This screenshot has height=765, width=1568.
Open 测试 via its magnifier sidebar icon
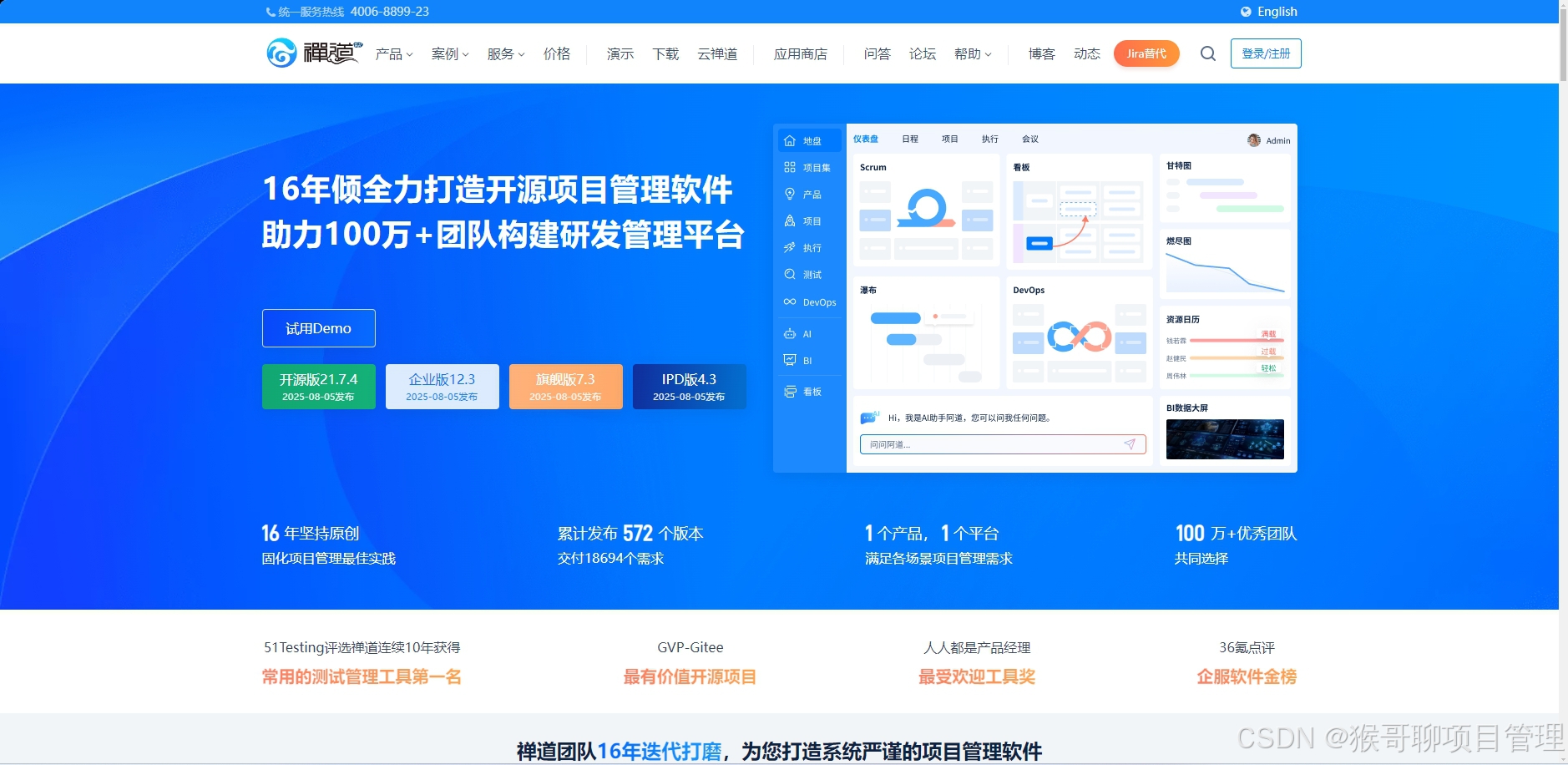coord(791,274)
